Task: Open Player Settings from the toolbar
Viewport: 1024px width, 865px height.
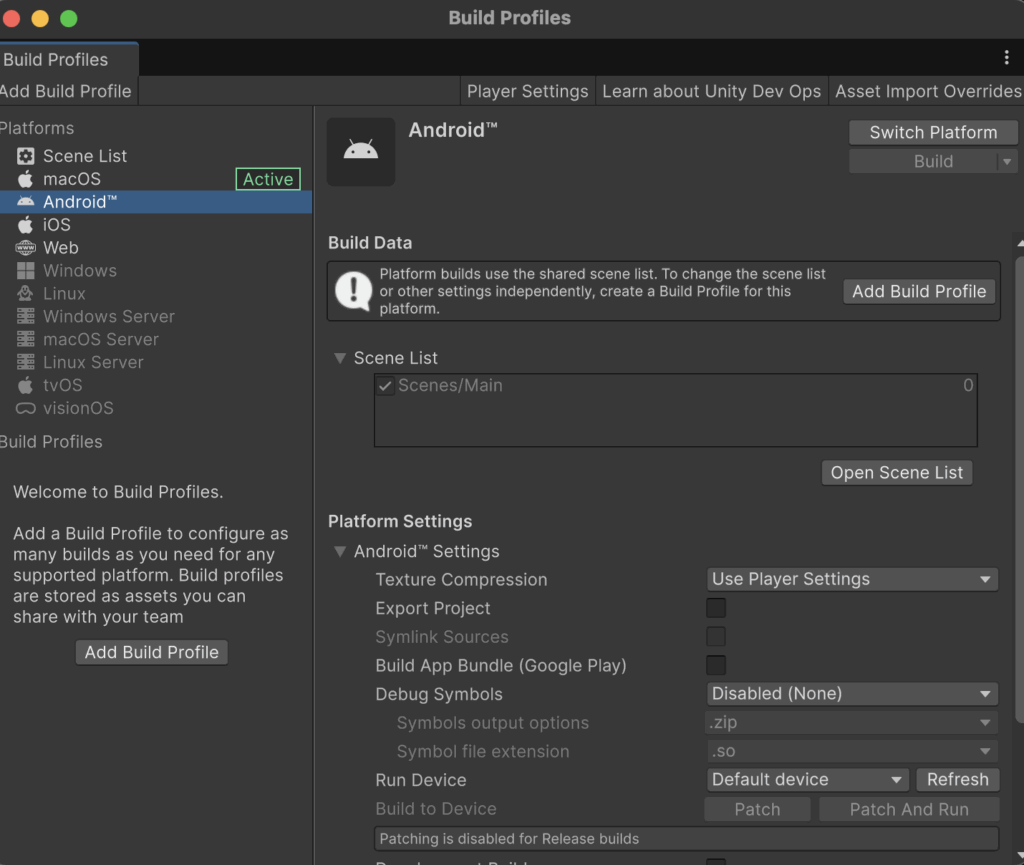Action: 528,91
